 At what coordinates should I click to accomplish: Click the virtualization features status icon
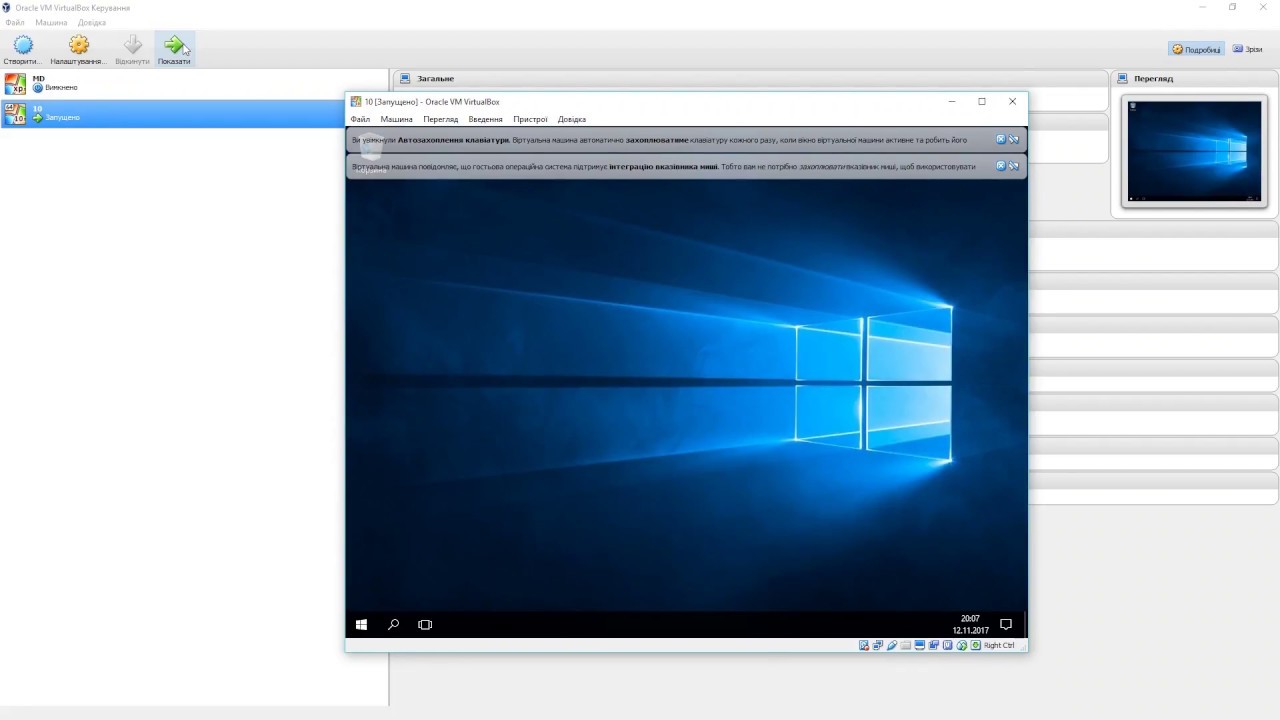coord(948,645)
